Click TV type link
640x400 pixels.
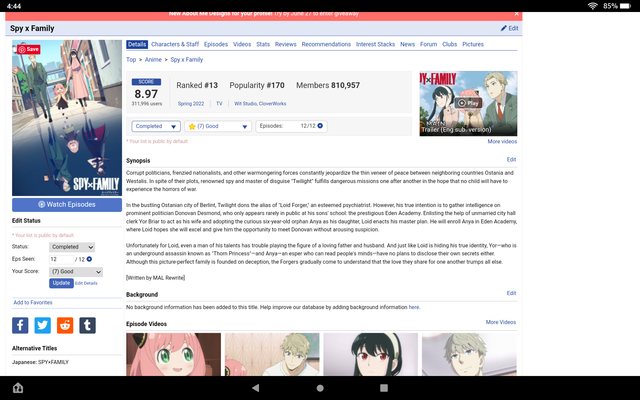[219, 104]
